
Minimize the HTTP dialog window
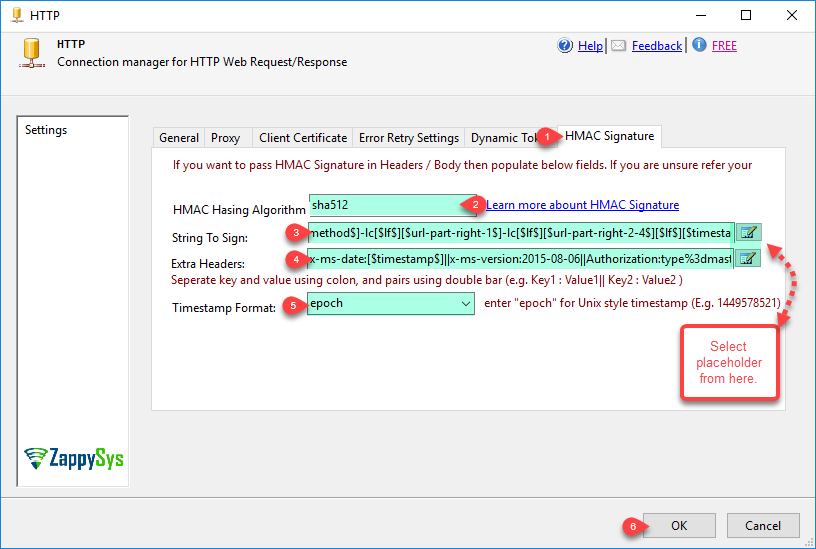pos(701,15)
